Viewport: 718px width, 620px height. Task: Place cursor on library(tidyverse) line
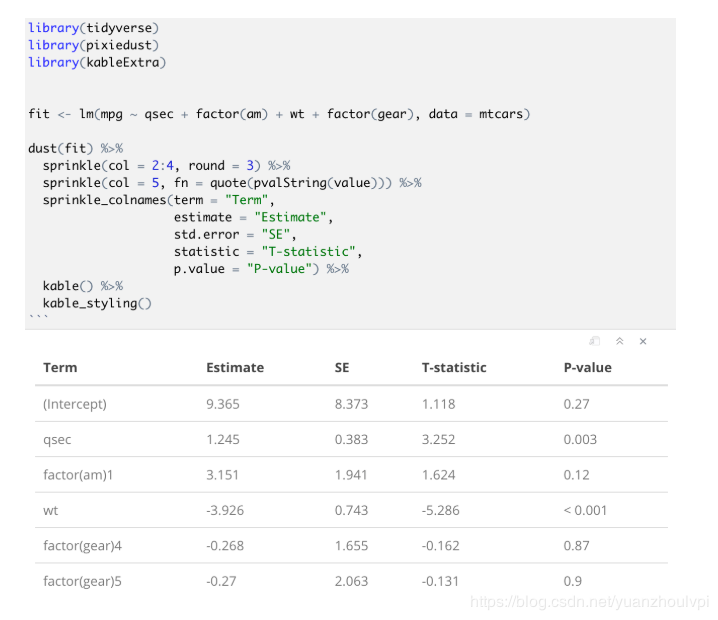click(x=93, y=28)
